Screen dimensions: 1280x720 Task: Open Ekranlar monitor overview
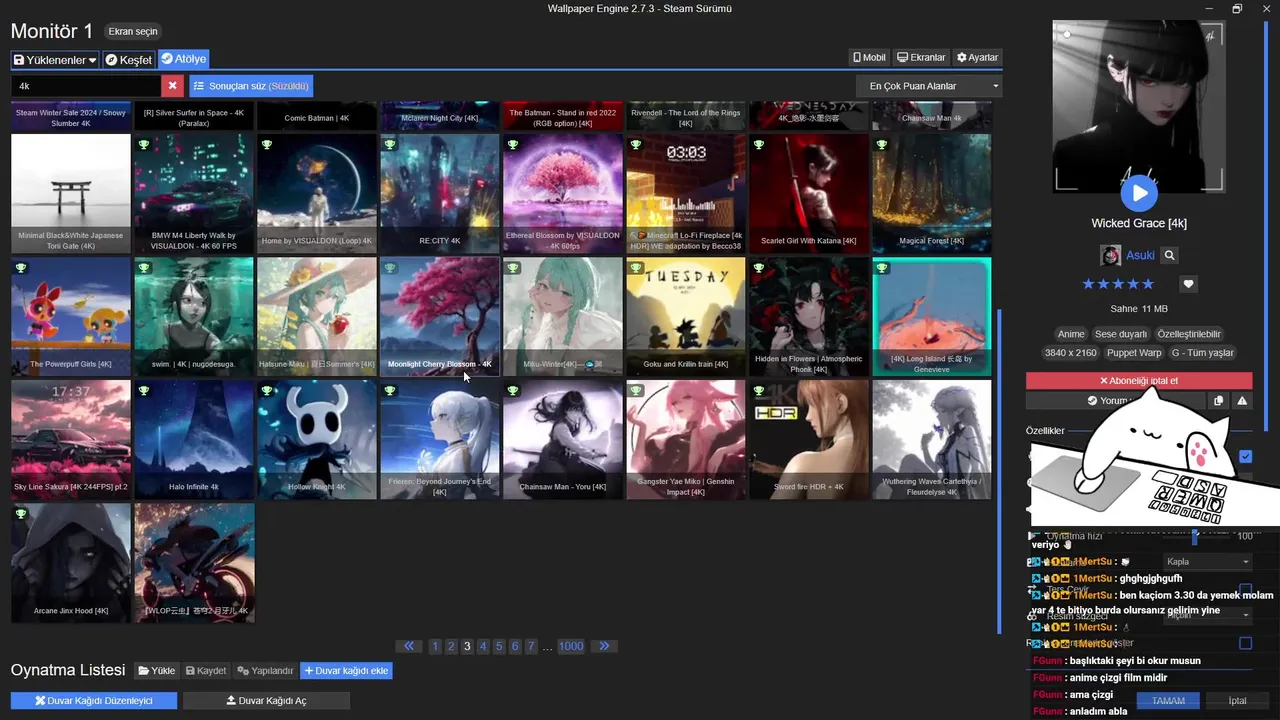pyautogui.click(x=921, y=58)
